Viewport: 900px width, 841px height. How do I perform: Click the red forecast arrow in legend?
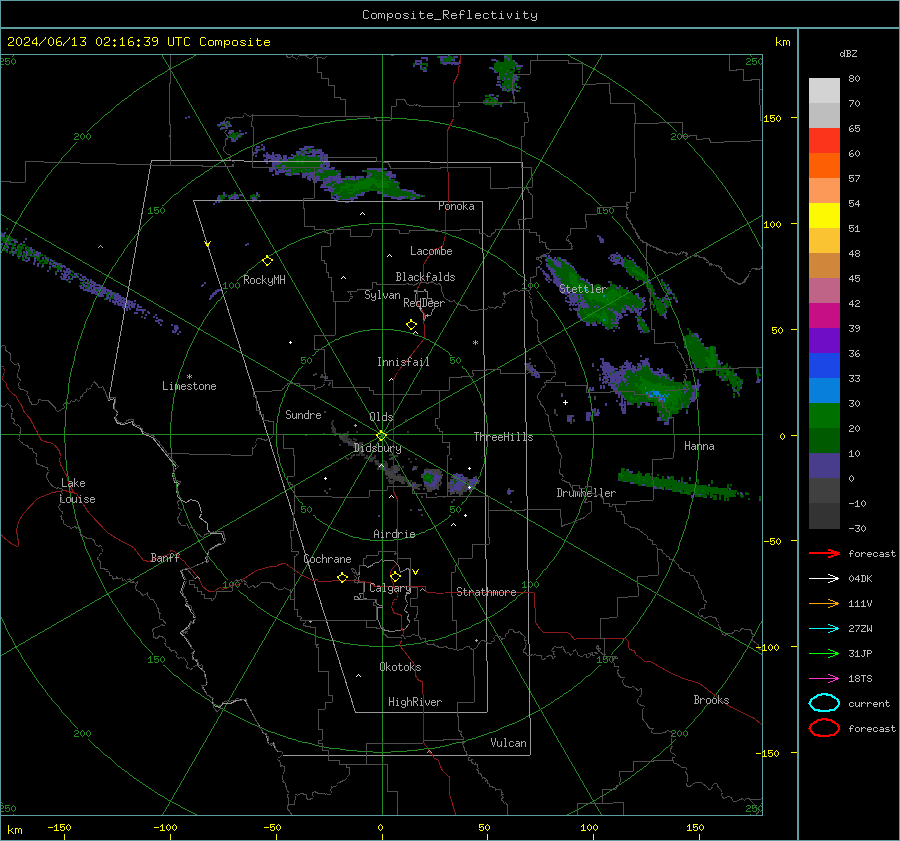[824, 553]
